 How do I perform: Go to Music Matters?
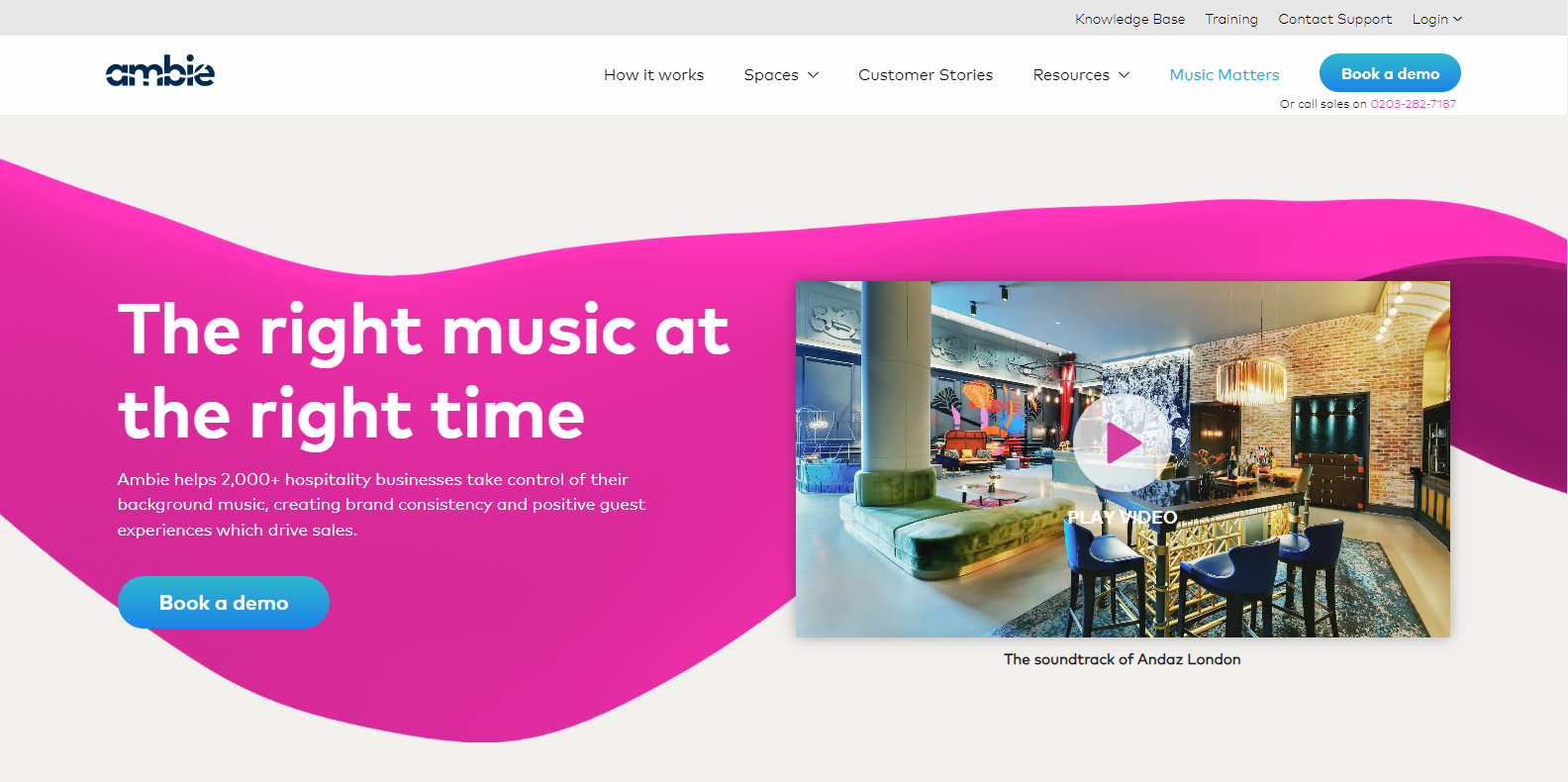[1225, 75]
